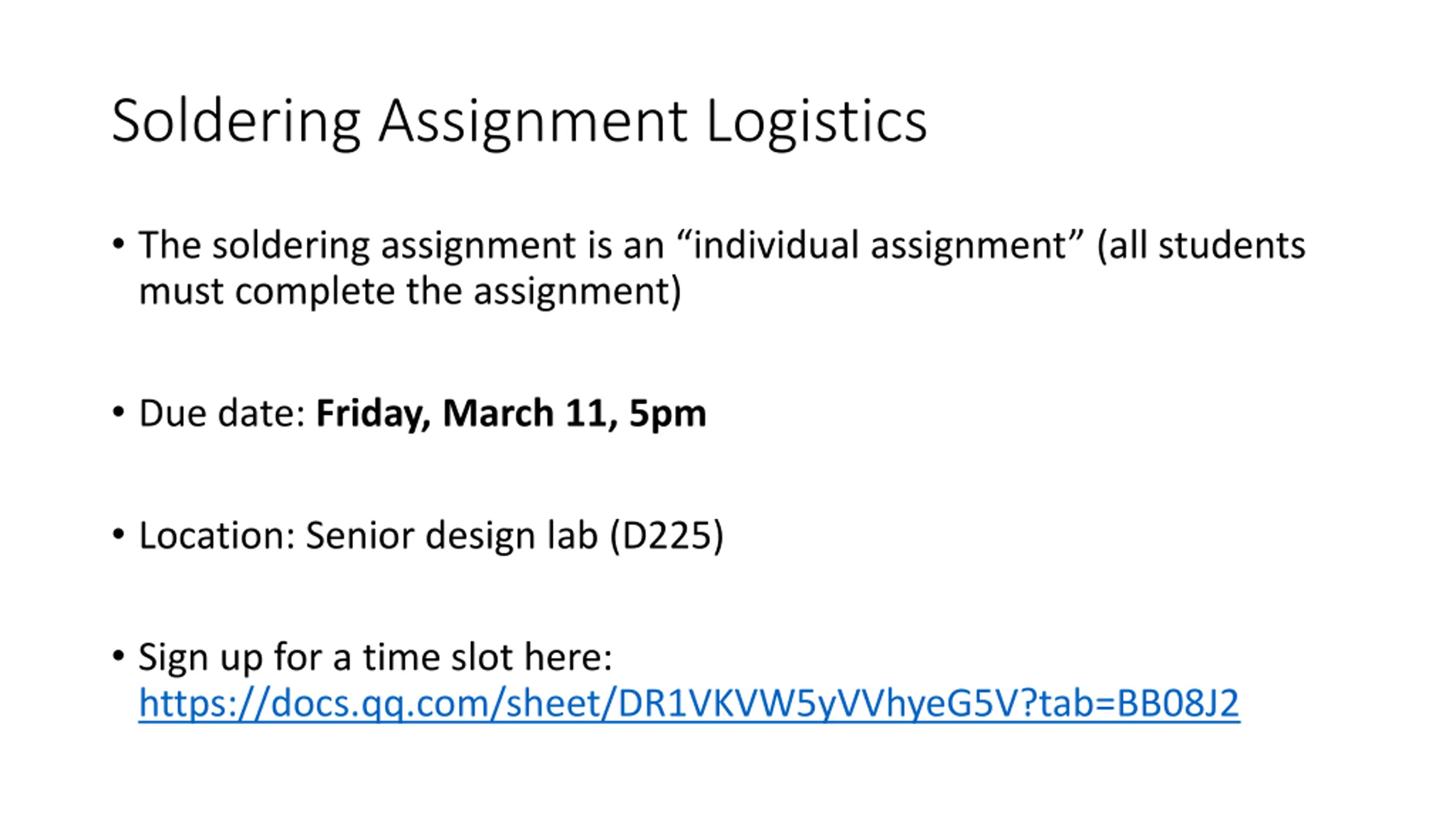Click the "Senior design lab" text

pos(452,536)
